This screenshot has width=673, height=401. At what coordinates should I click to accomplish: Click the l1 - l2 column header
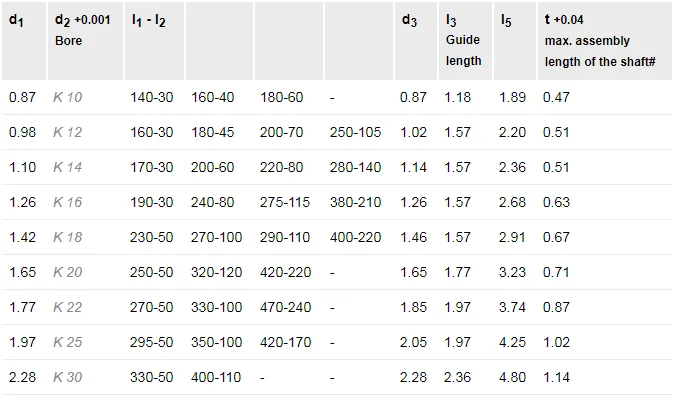148,20
